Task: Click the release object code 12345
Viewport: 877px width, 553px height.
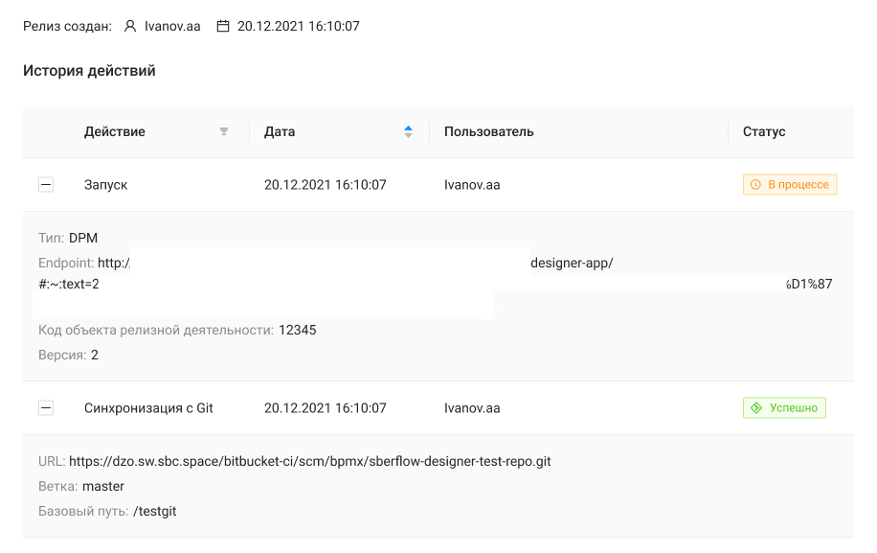Action: 297,330
